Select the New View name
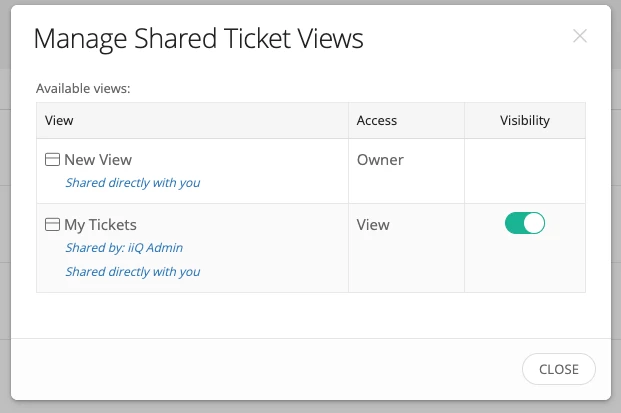This screenshot has height=413, width=621. [98, 159]
